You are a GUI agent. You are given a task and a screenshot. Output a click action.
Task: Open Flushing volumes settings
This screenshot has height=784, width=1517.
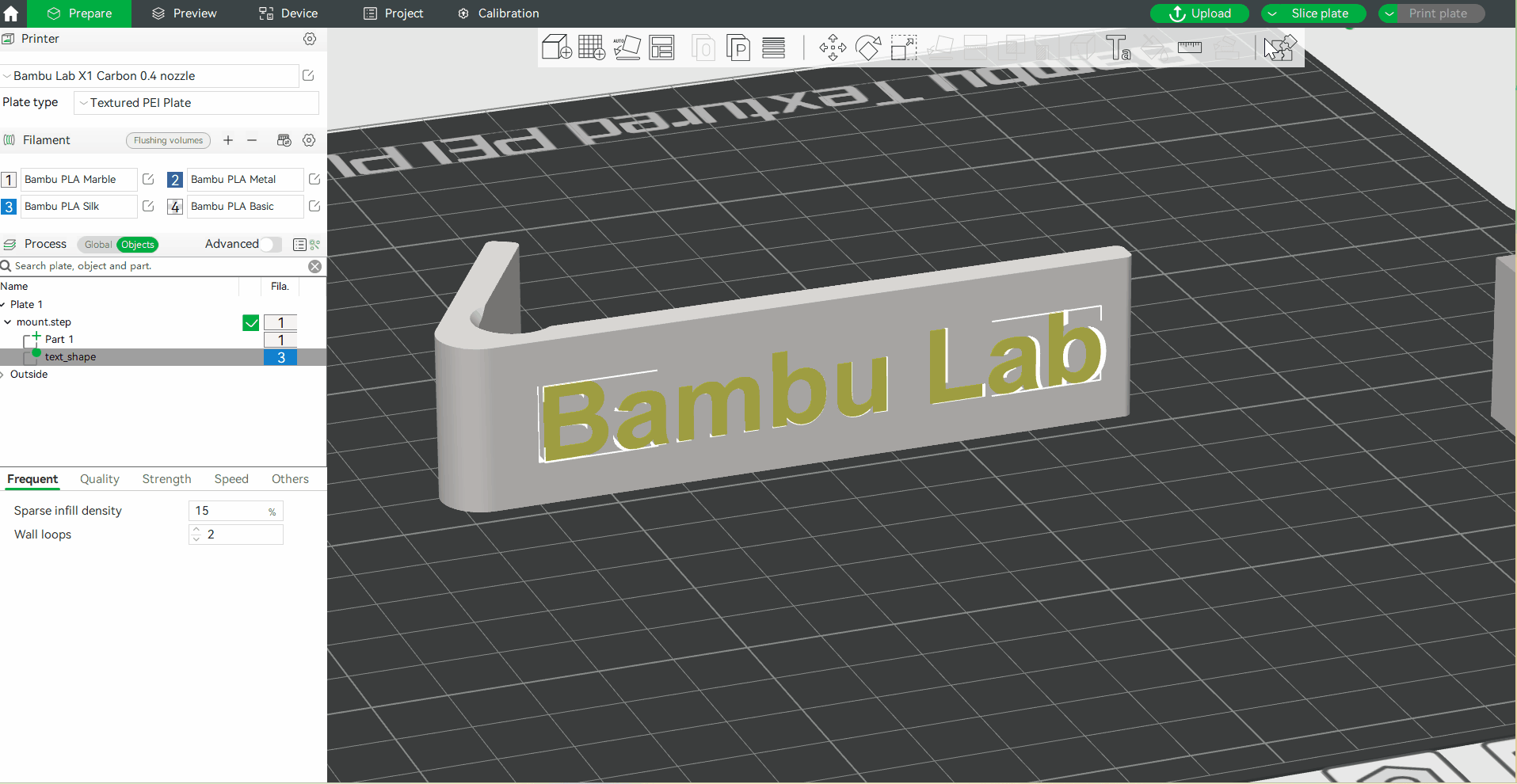(x=168, y=140)
